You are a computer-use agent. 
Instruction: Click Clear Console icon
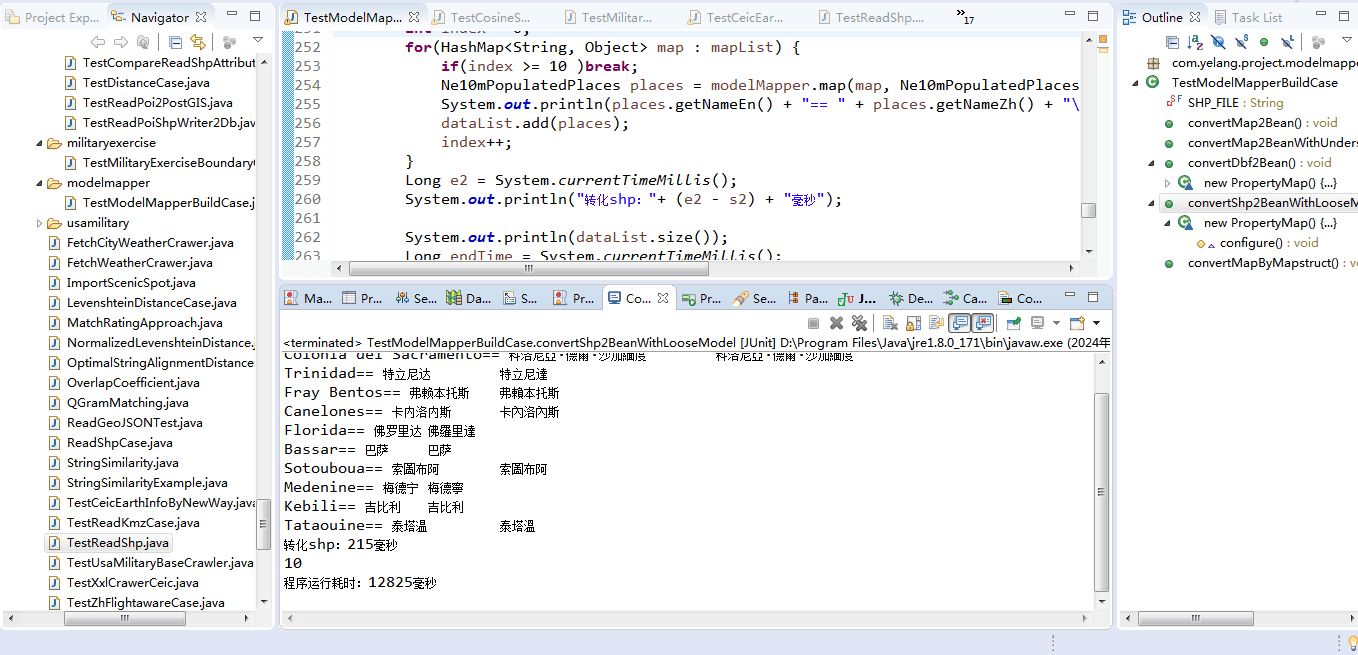tap(889, 323)
